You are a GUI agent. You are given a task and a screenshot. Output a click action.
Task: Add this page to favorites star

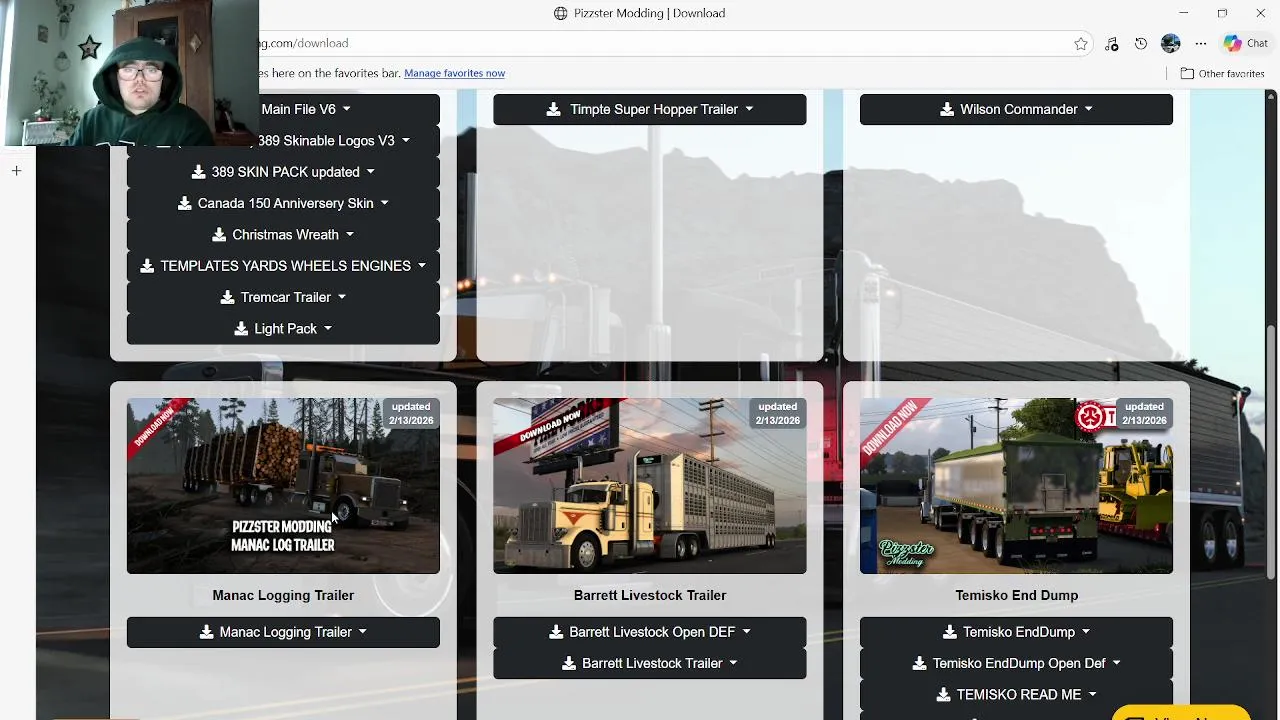pos(1081,44)
